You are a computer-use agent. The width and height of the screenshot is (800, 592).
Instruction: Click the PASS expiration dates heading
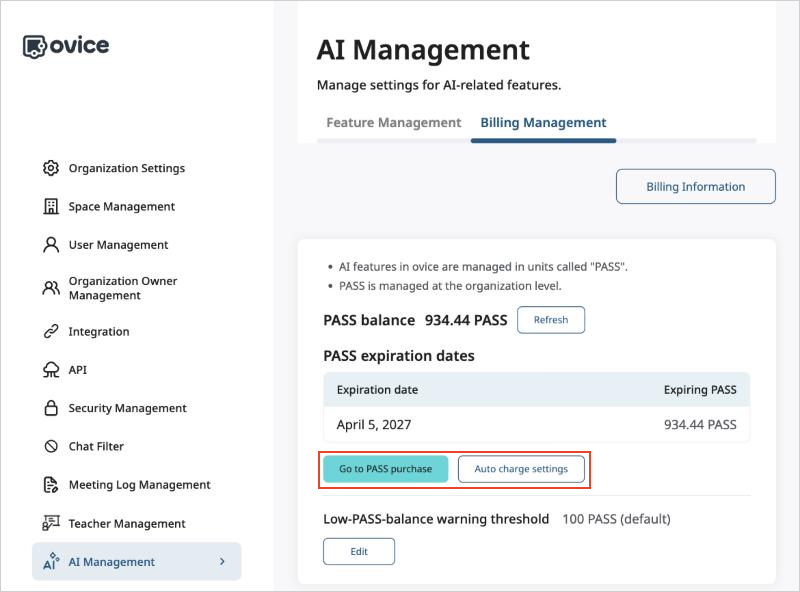pyautogui.click(x=398, y=356)
